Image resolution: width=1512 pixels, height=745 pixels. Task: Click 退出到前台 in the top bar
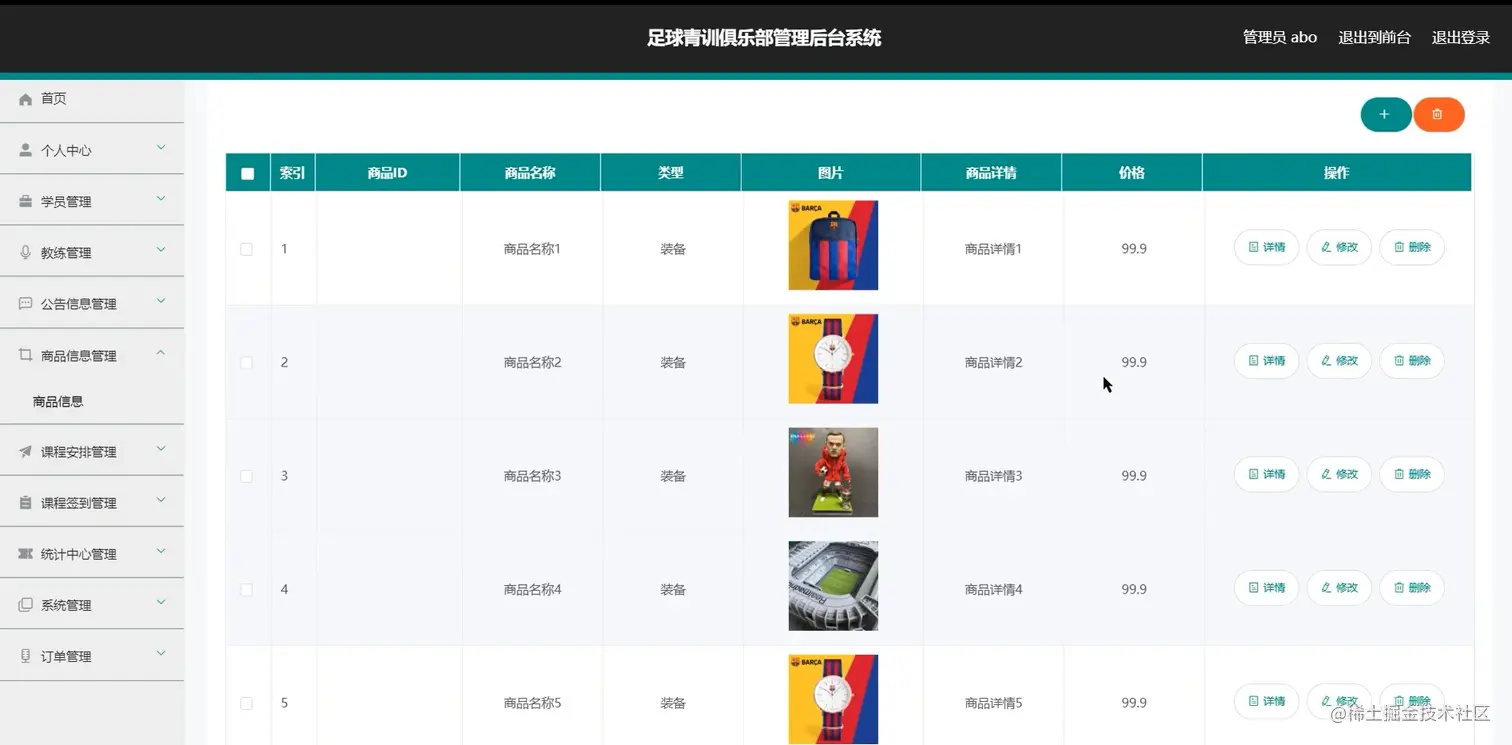coord(1375,38)
